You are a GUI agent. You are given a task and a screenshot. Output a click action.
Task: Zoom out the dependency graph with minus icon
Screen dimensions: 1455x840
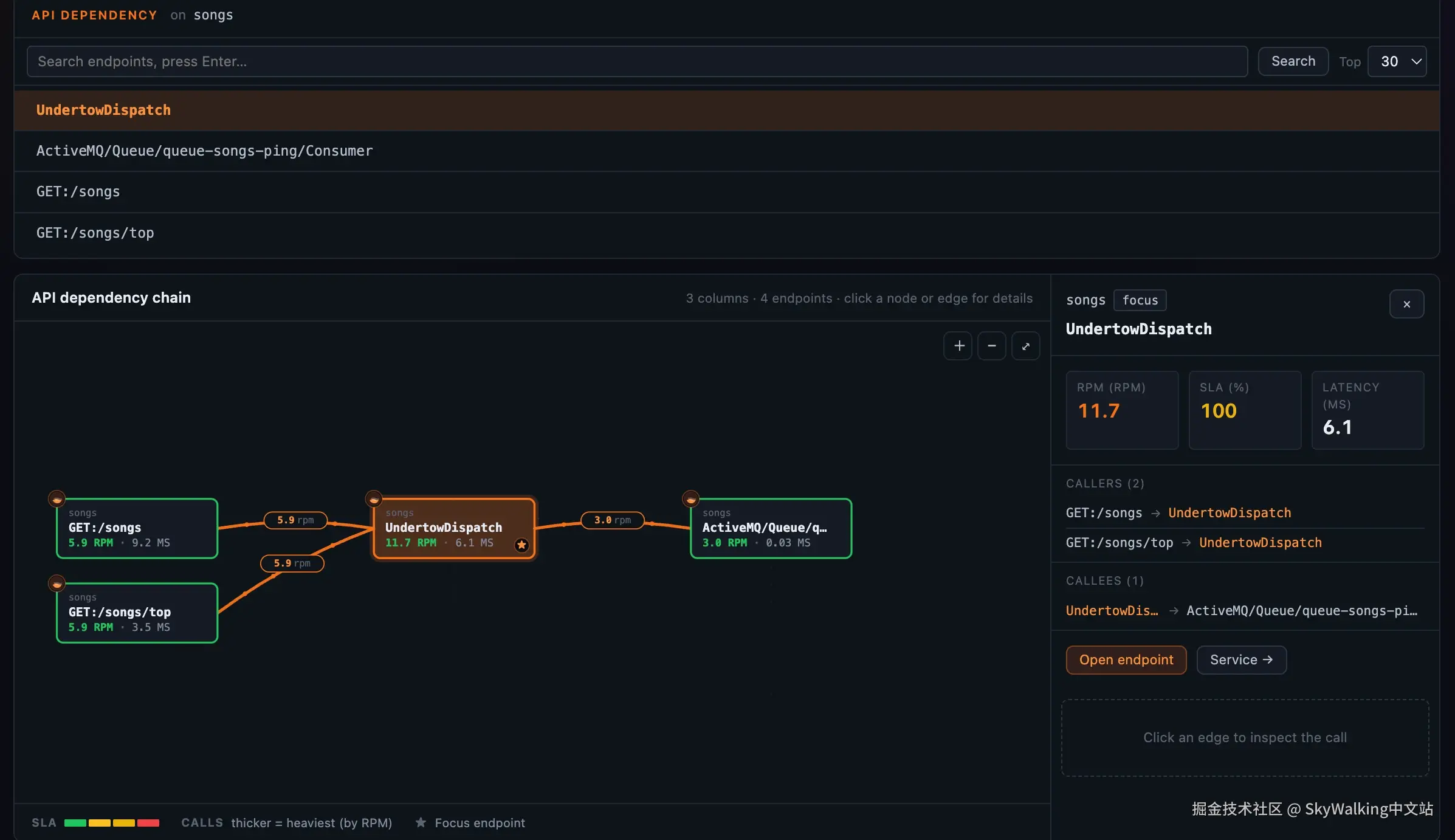coord(992,346)
